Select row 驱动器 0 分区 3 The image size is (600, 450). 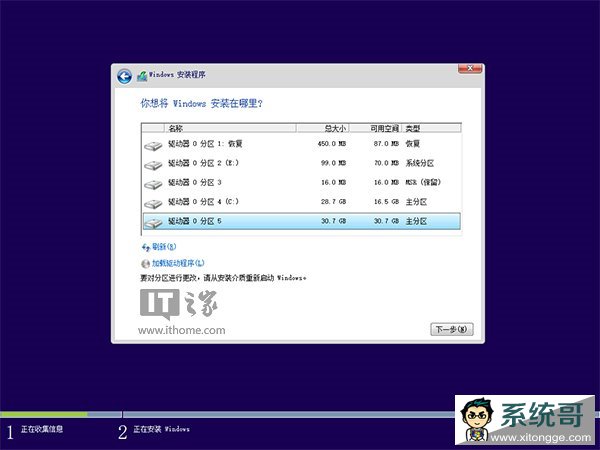pyautogui.click(x=302, y=183)
